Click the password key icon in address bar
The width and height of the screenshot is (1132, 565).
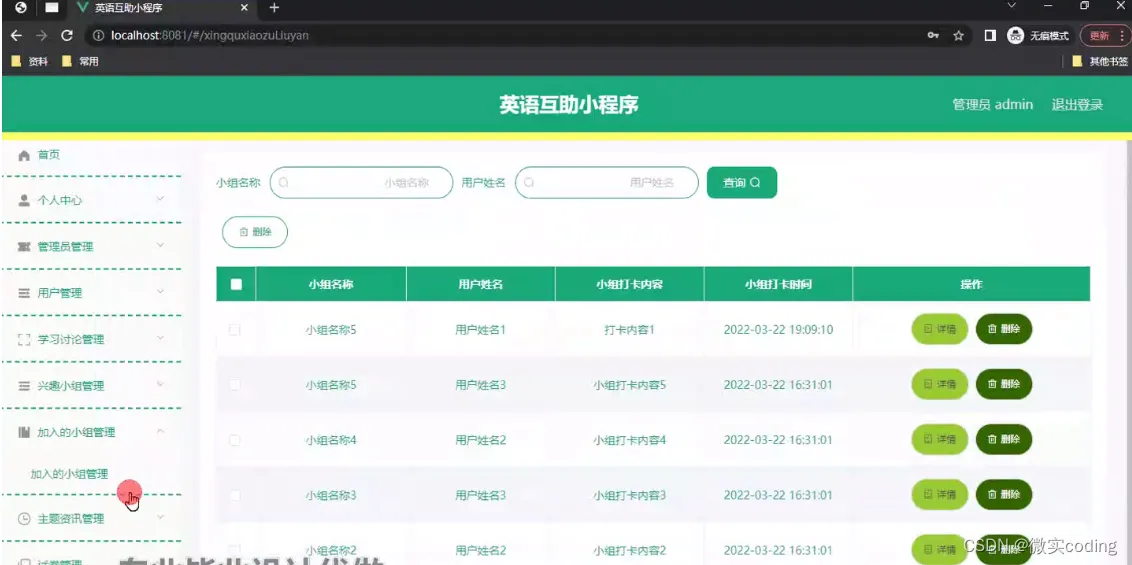[x=933, y=35]
